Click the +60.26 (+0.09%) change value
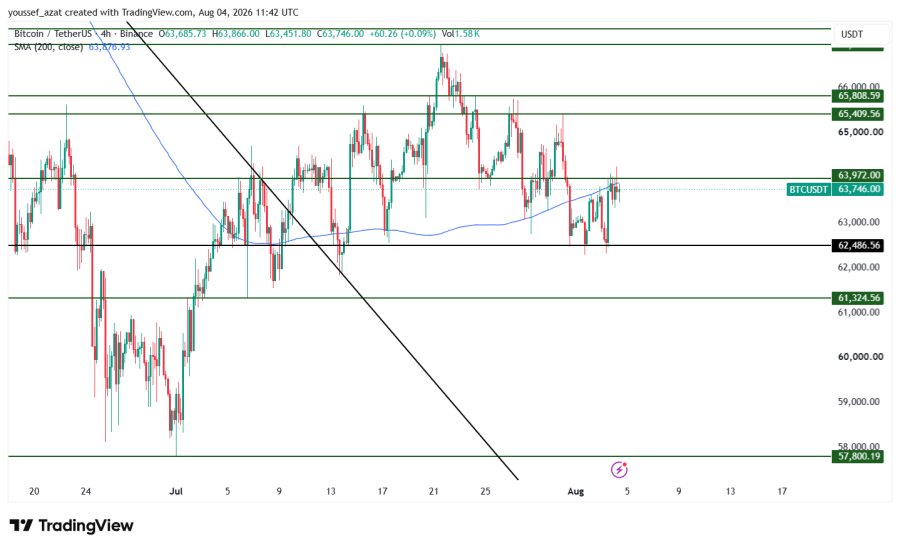Viewport: 900px width, 549px height. click(402, 34)
